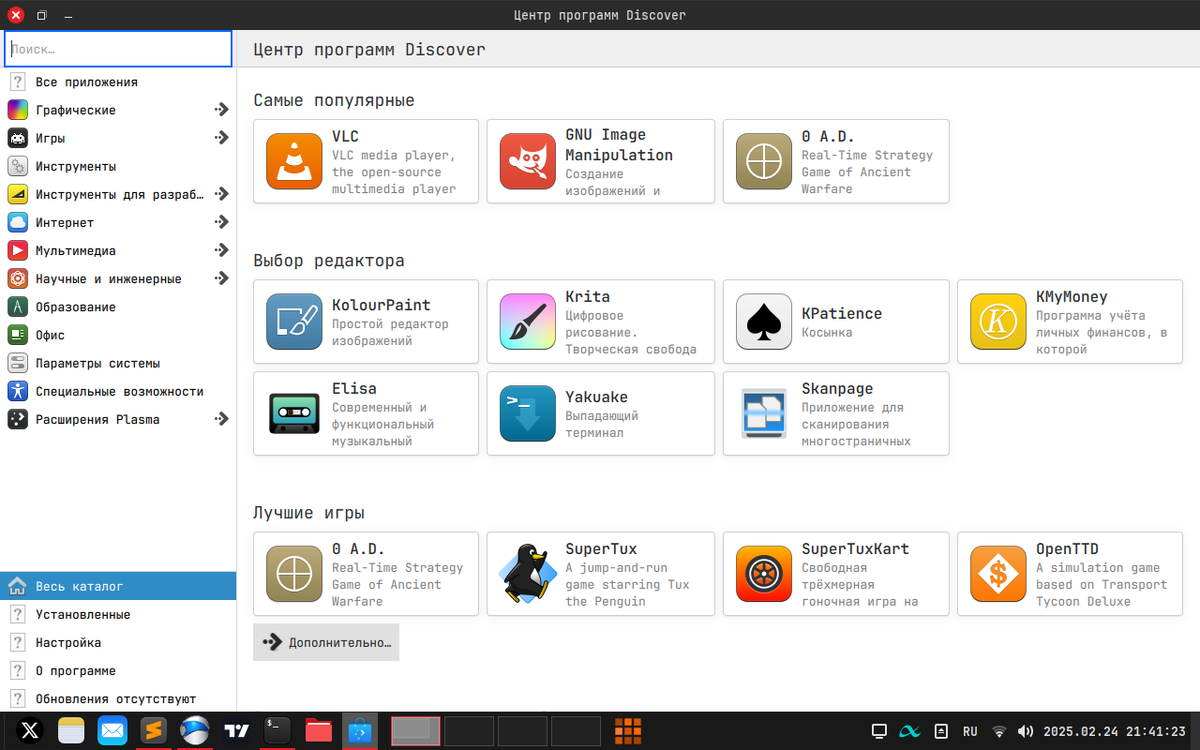Image resolution: width=1200 pixels, height=750 pixels.
Task: Open the mail app from the taskbar
Action: 112,731
